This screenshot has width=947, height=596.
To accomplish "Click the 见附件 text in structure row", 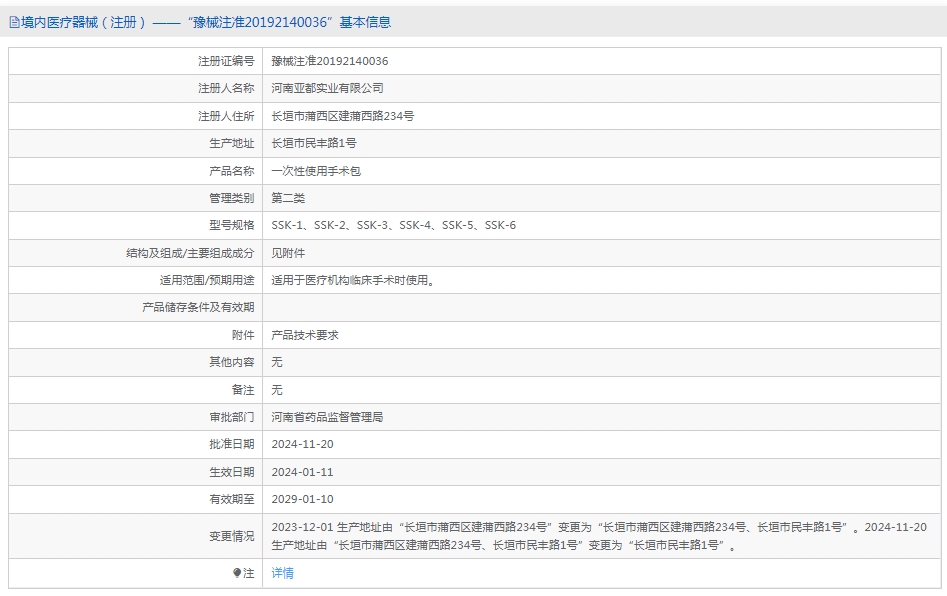I will click(x=288, y=253).
